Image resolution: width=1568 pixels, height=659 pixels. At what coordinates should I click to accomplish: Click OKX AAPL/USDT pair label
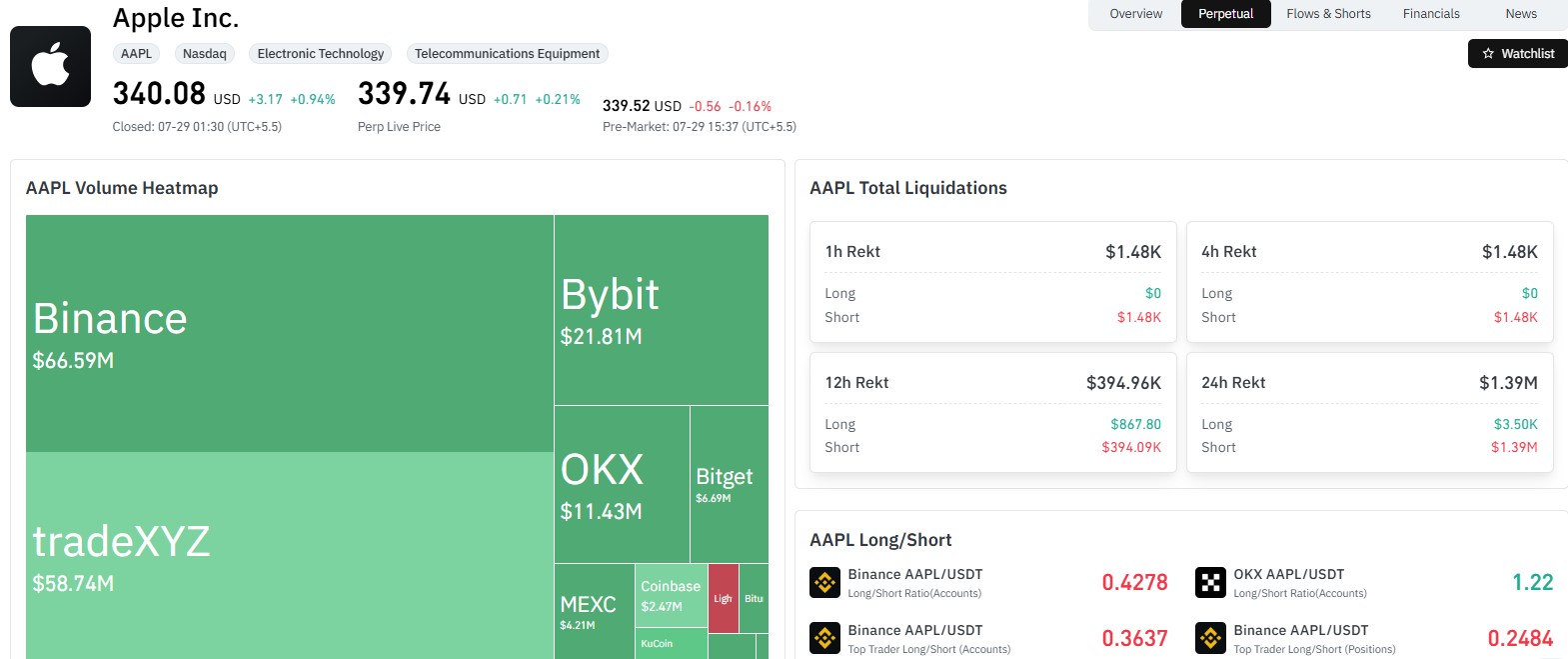pos(1289,574)
